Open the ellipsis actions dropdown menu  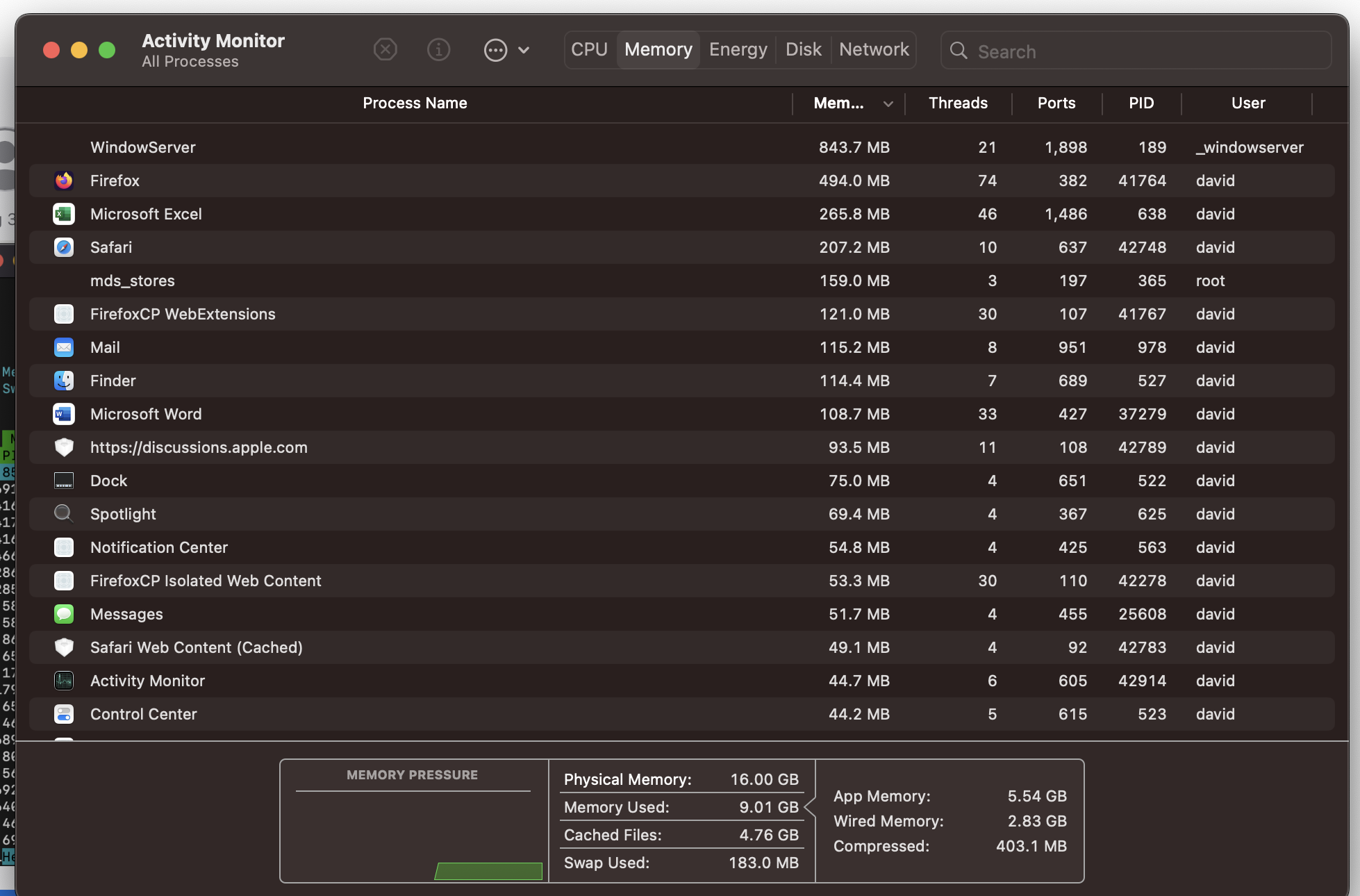point(495,50)
